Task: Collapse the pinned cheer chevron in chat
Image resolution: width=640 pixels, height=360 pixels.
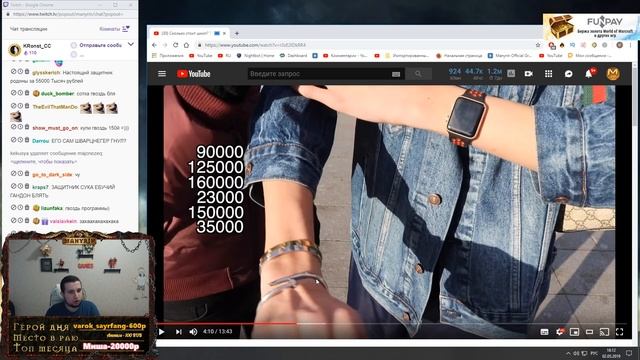Action: [131, 44]
